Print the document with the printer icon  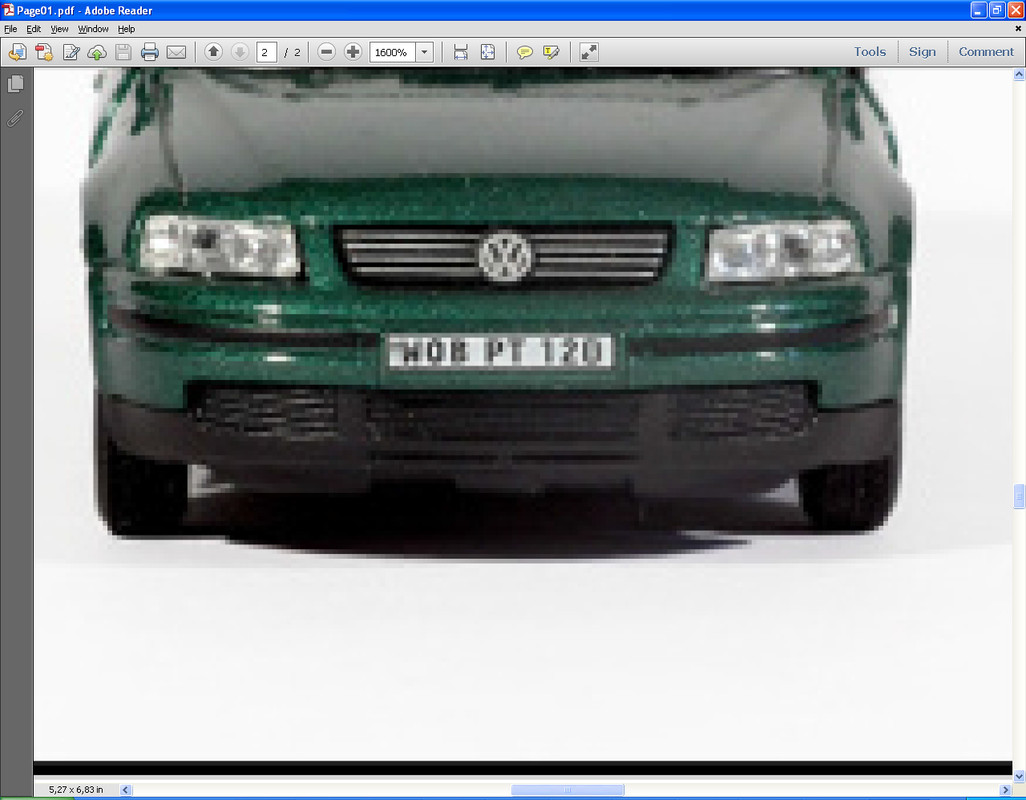[150, 52]
